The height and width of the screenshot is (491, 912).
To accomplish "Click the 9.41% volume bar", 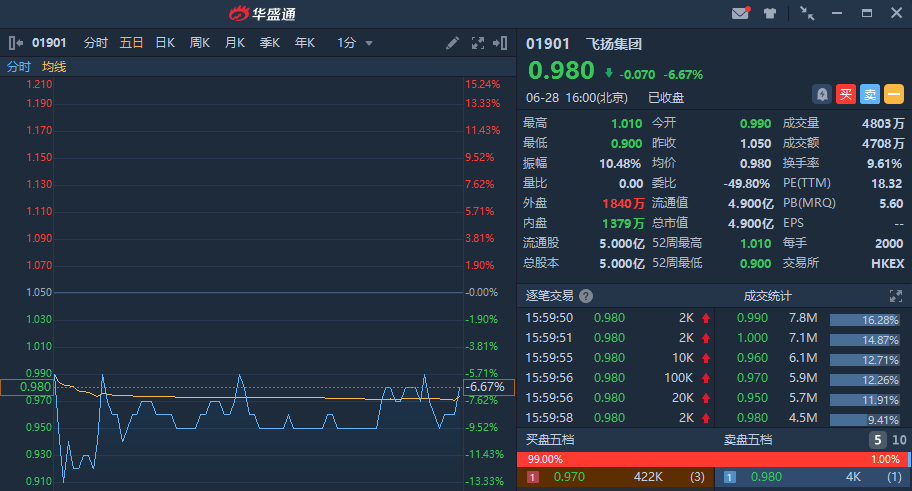I will 865,420.
